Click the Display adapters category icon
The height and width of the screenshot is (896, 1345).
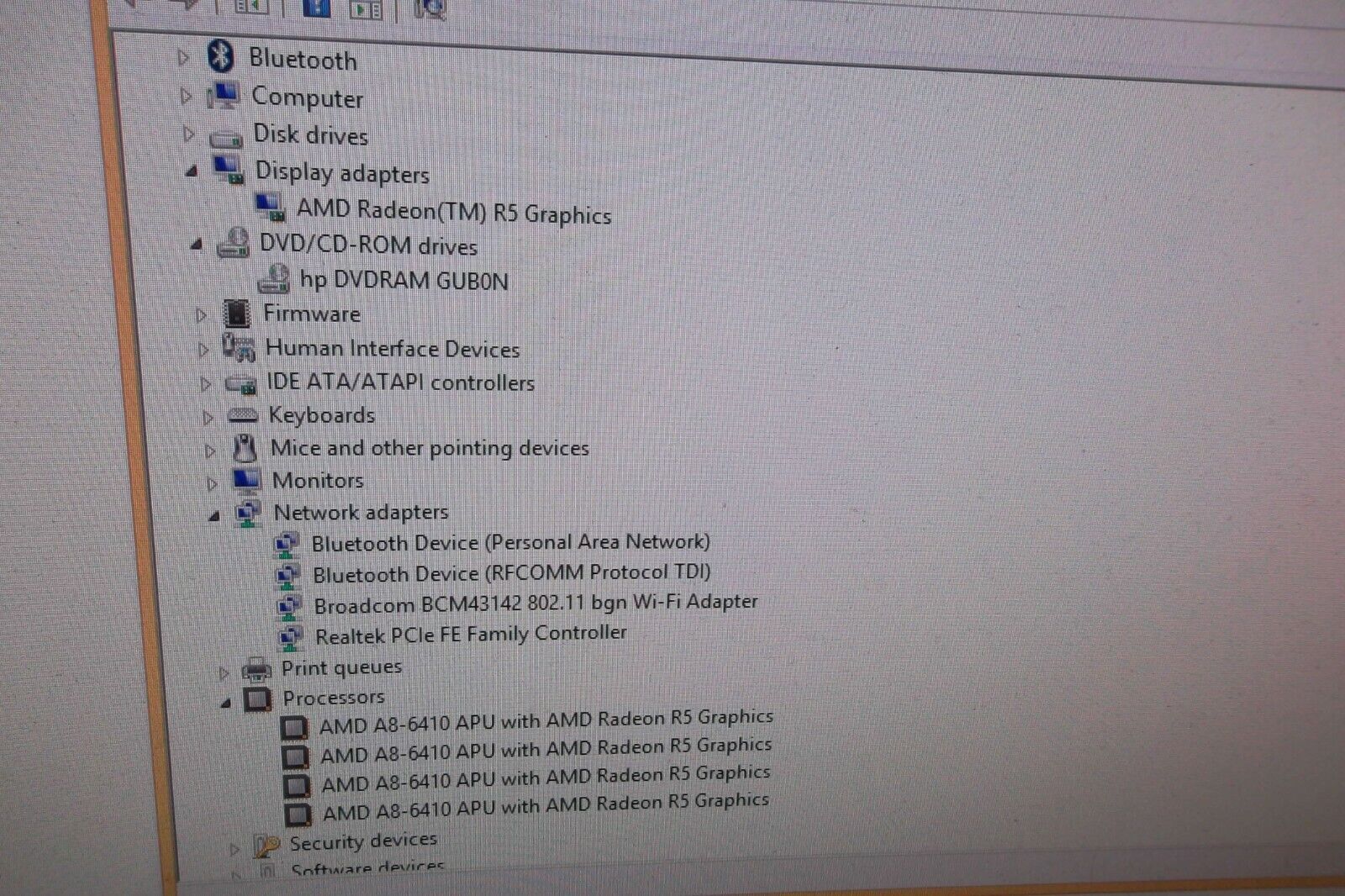[228, 170]
